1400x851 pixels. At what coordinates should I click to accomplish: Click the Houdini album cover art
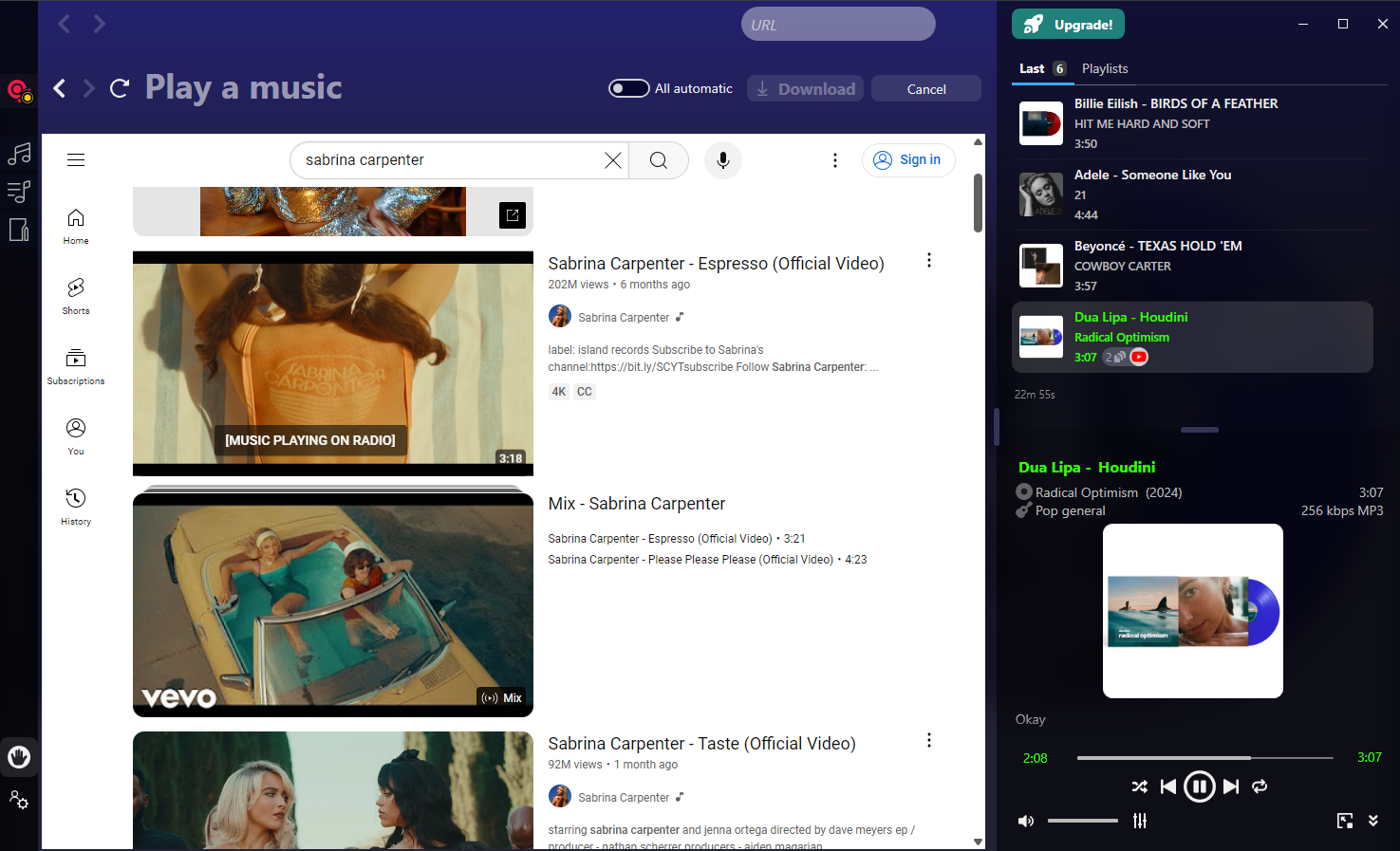tap(1193, 611)
